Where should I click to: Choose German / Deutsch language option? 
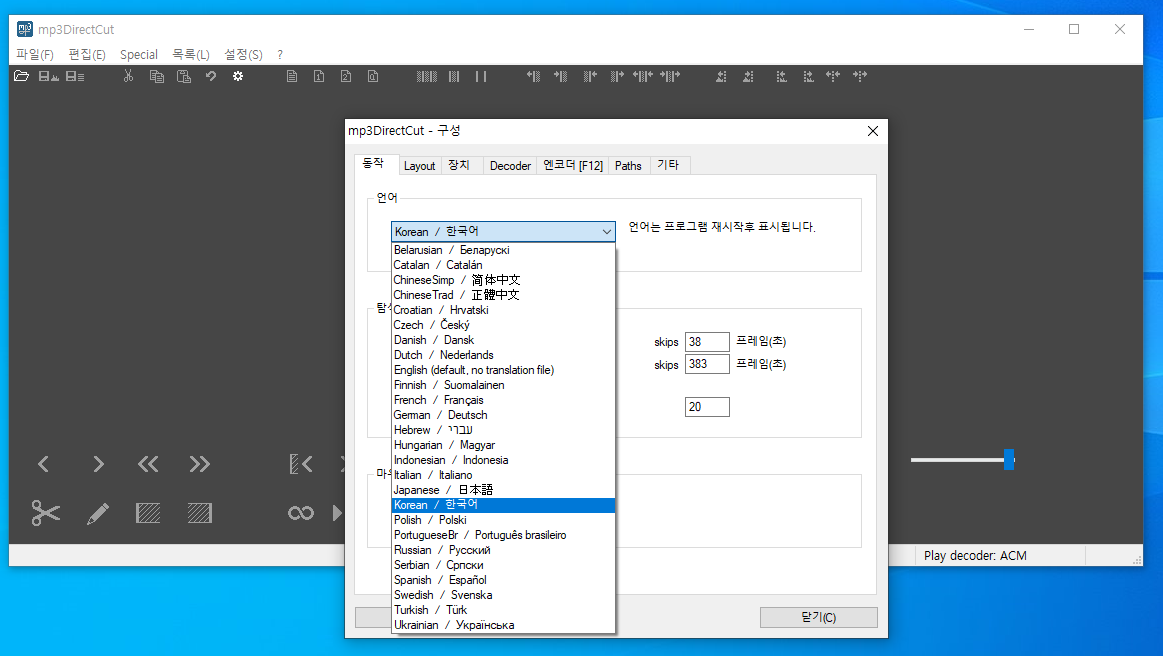[x=503, y=415]
